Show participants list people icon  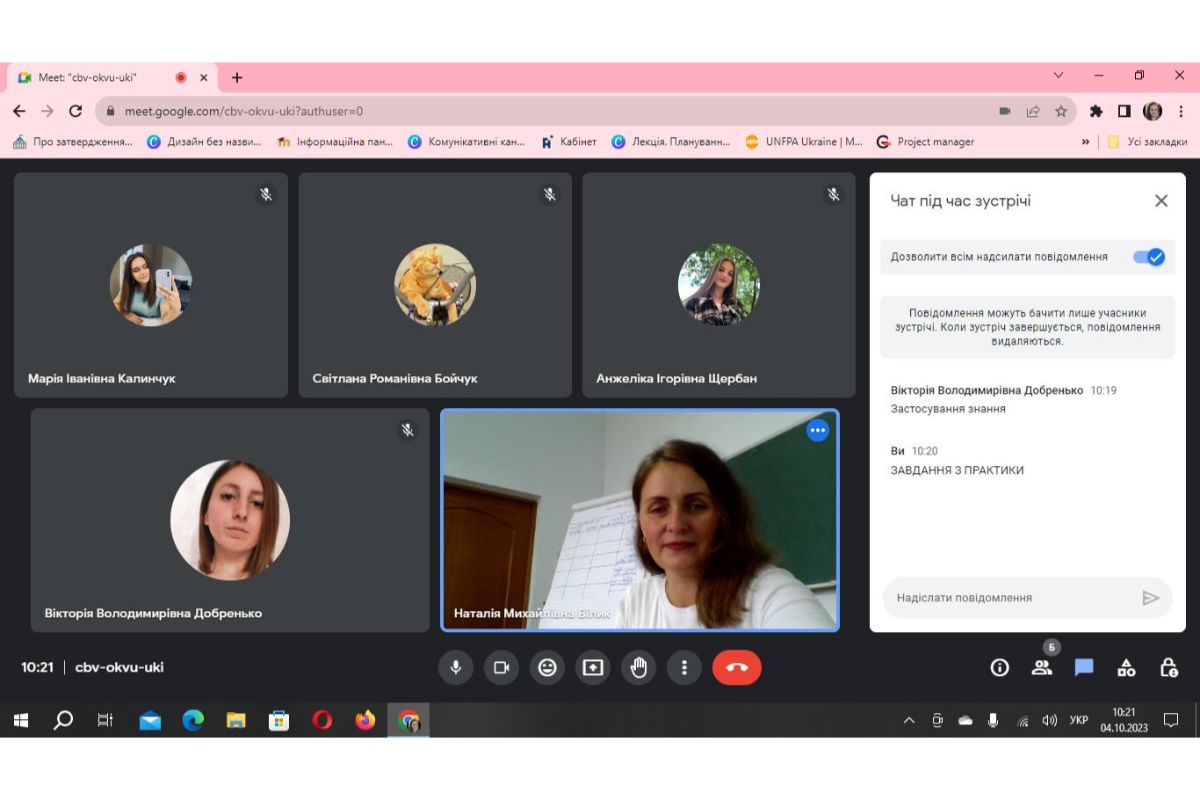(1042, 668)
